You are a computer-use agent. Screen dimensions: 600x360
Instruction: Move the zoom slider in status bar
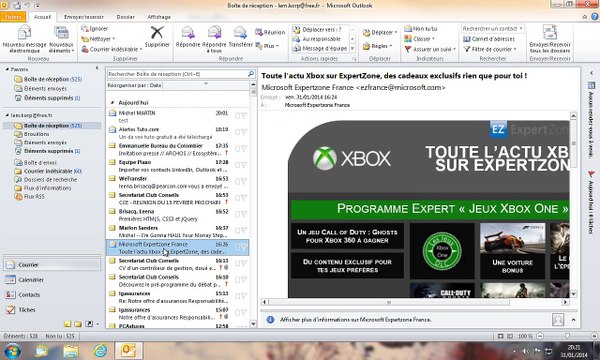coord(567,336)
